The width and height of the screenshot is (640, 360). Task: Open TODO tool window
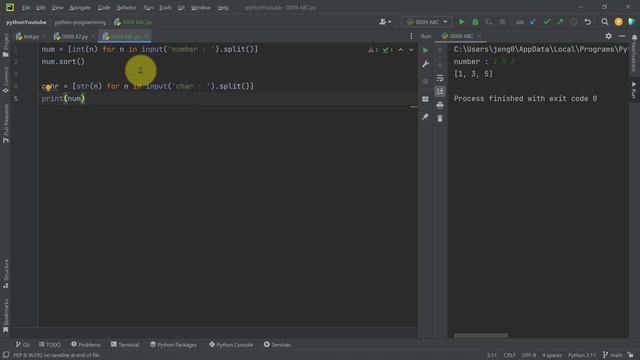pyautogui.click(x=50, y=345)
